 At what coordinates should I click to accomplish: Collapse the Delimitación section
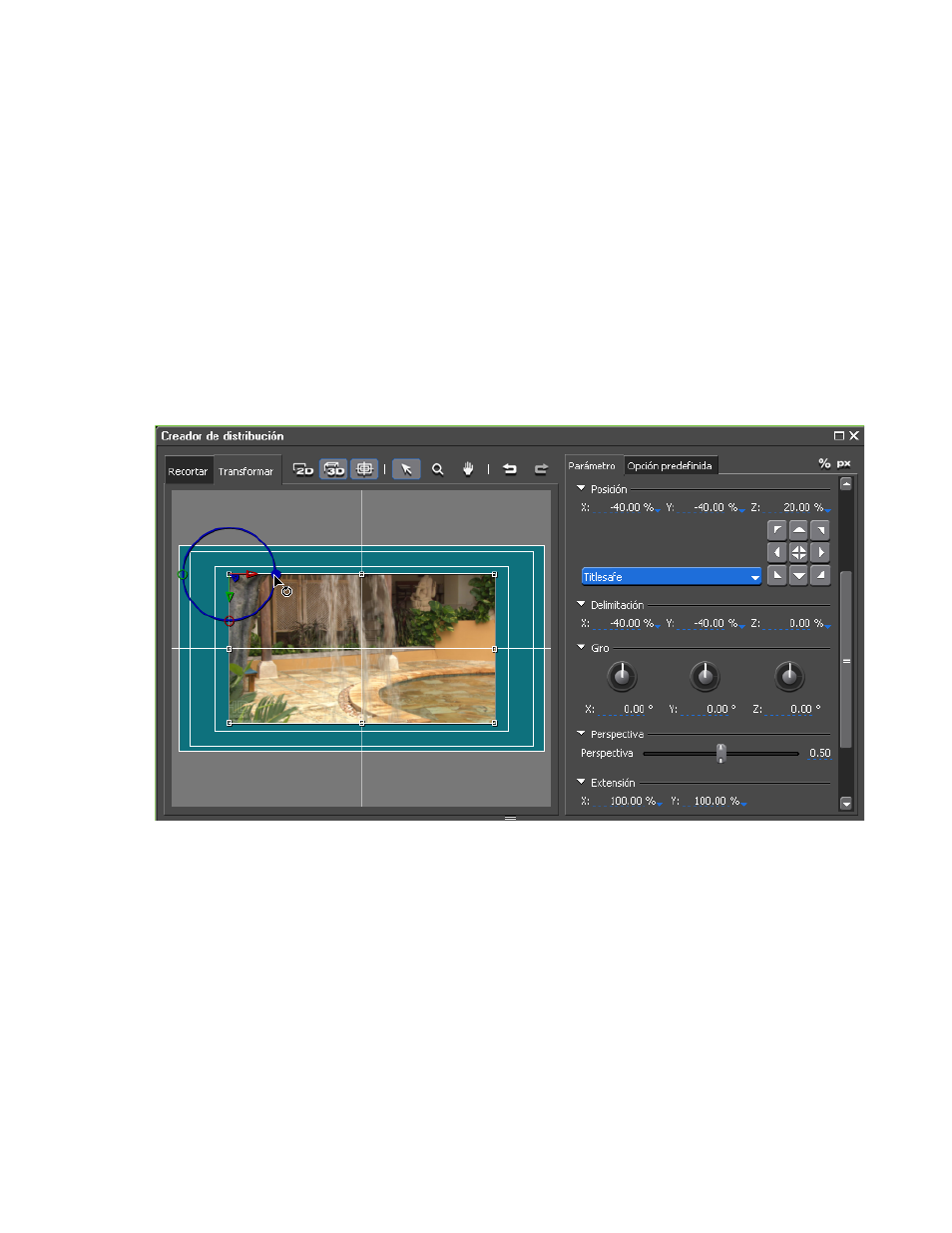click(581, 604)
